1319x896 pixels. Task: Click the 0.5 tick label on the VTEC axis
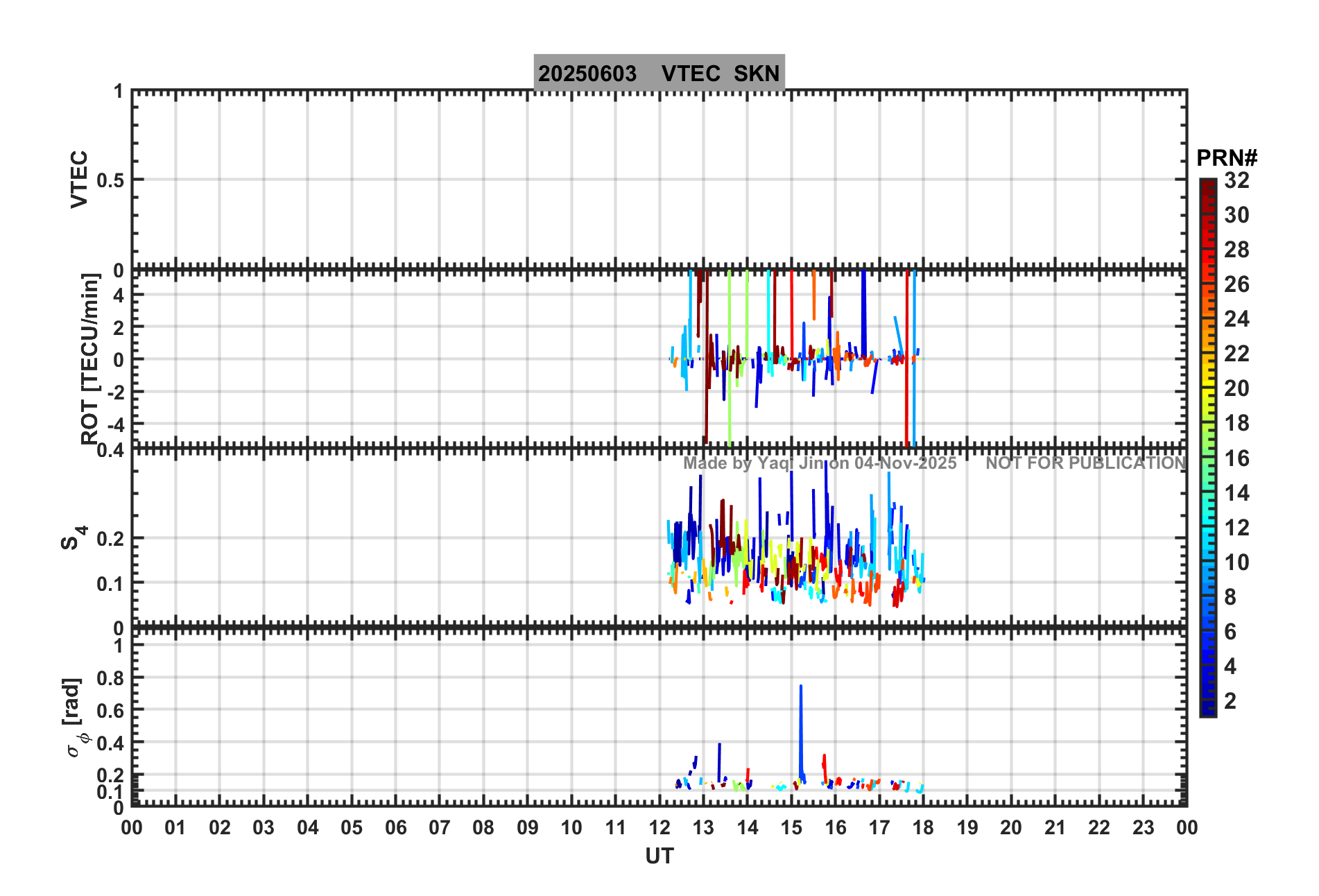pos(111,180)
